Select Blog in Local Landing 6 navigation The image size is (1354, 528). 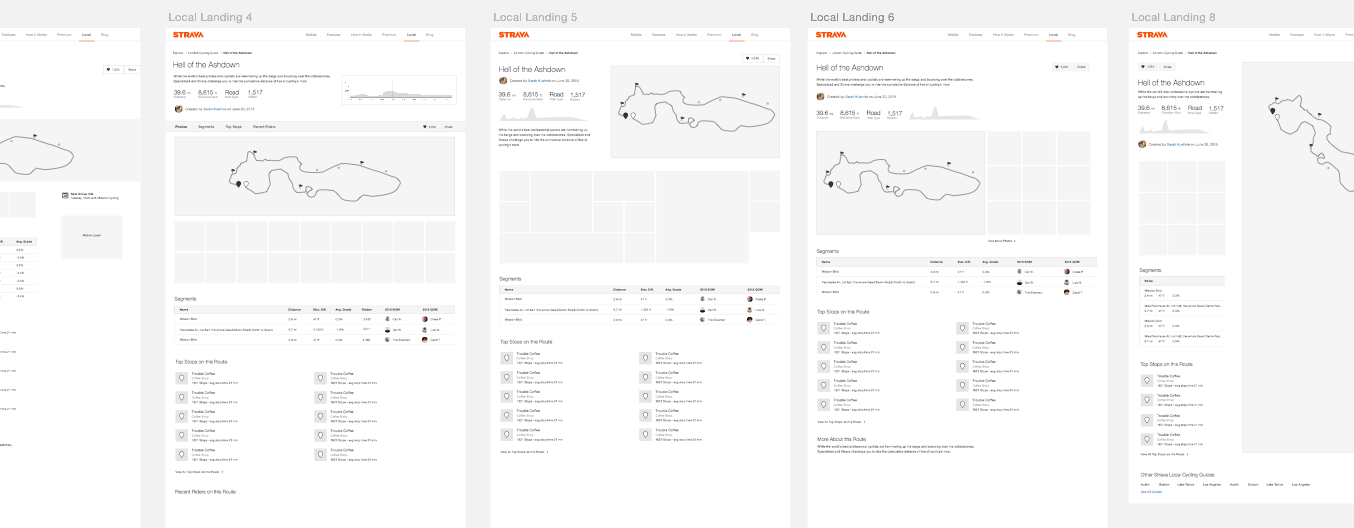point(1072,34)
